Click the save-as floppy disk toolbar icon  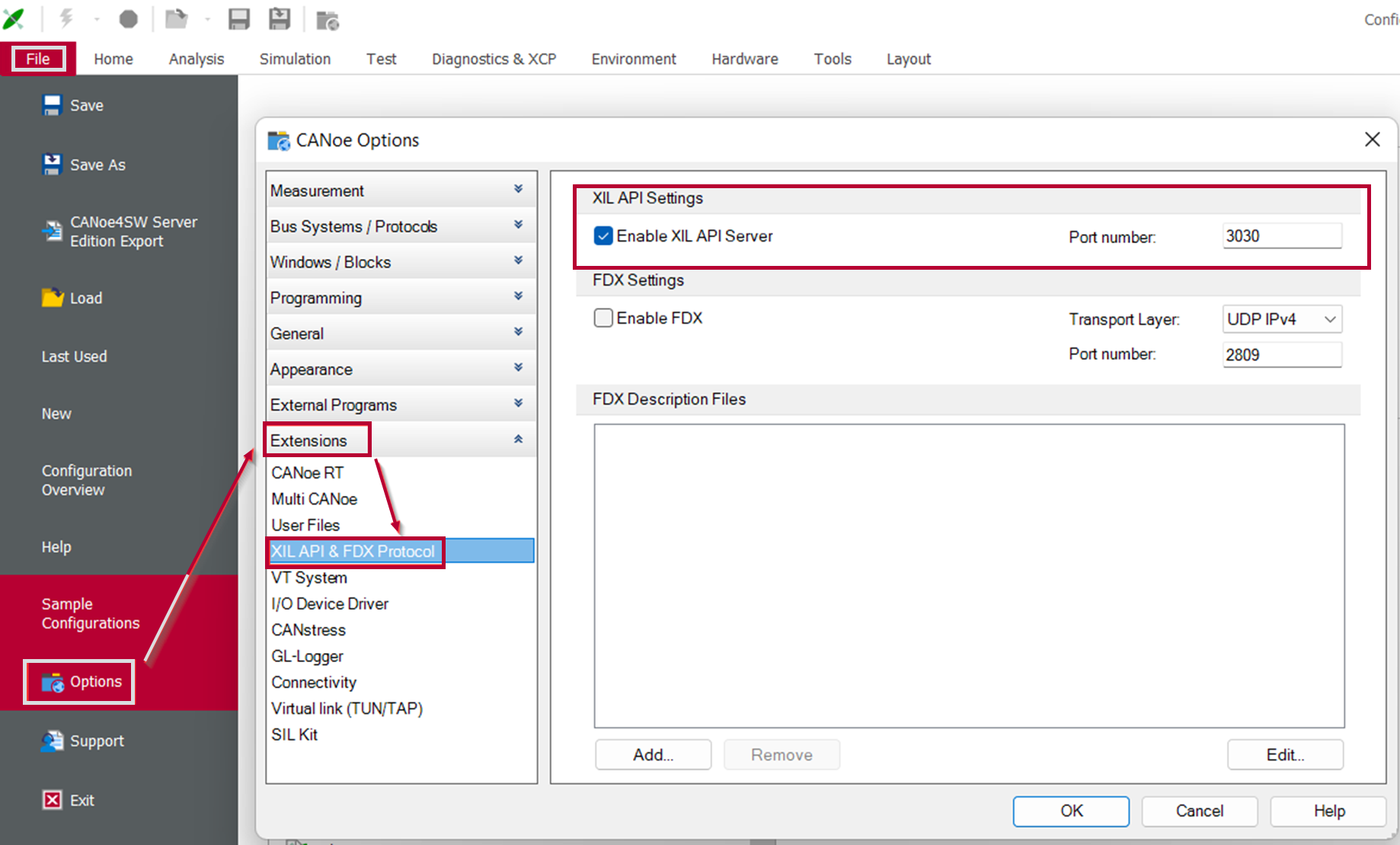pyautogui.click(x=280, y=19)
